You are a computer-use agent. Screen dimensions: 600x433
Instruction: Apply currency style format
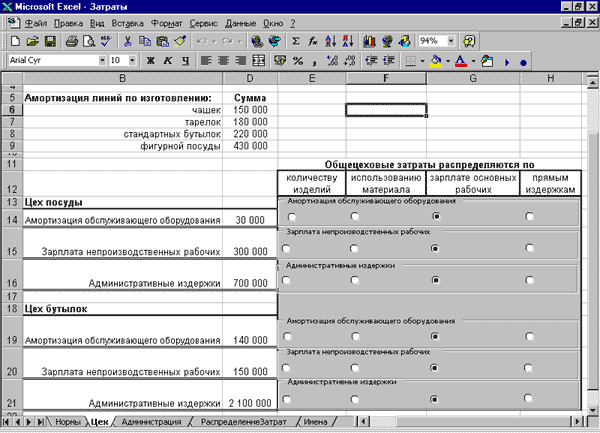pyautogui.click(x=280, y=60)
